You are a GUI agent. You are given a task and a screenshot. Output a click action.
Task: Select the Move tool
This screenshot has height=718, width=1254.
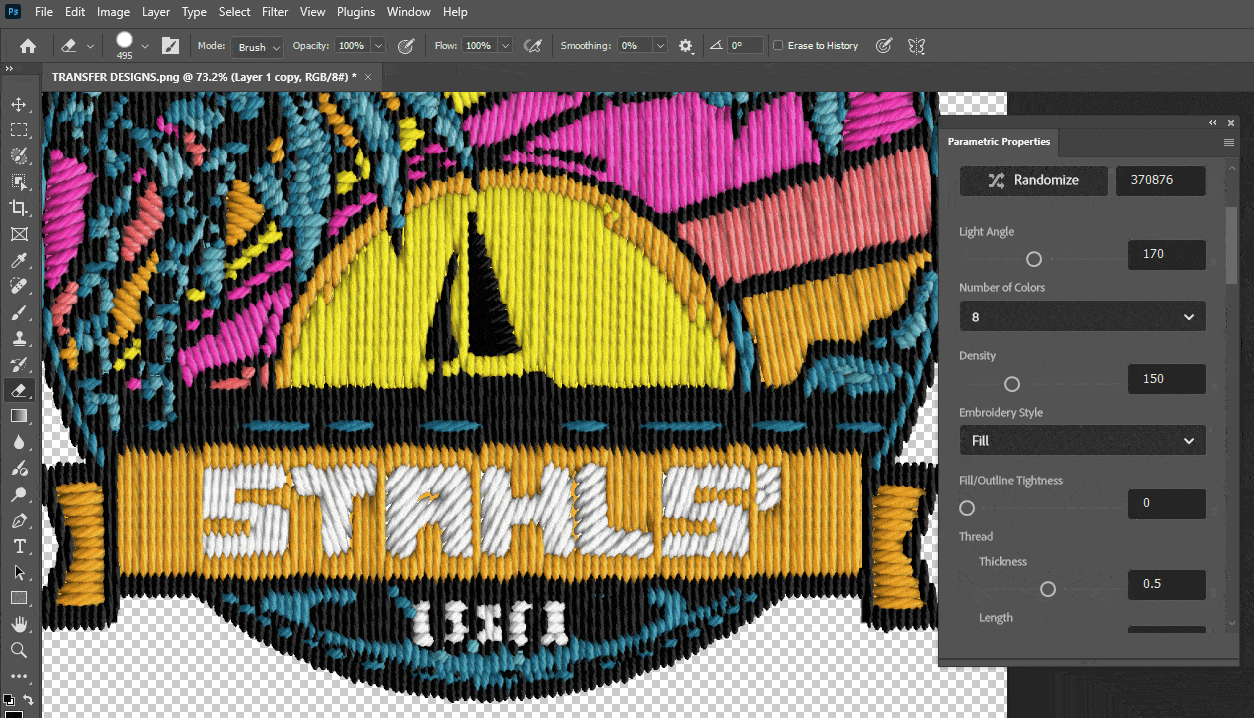coord(19,104)
